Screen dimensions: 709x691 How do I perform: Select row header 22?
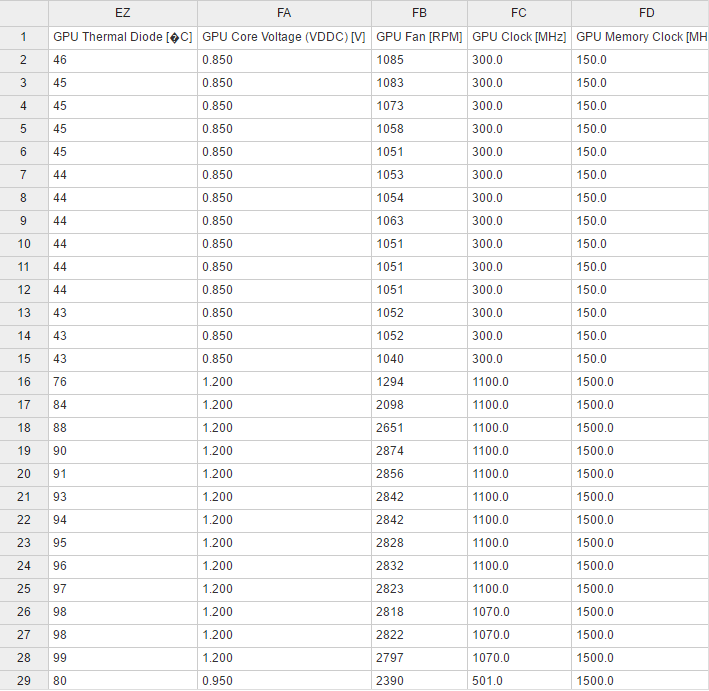[24, 520]
